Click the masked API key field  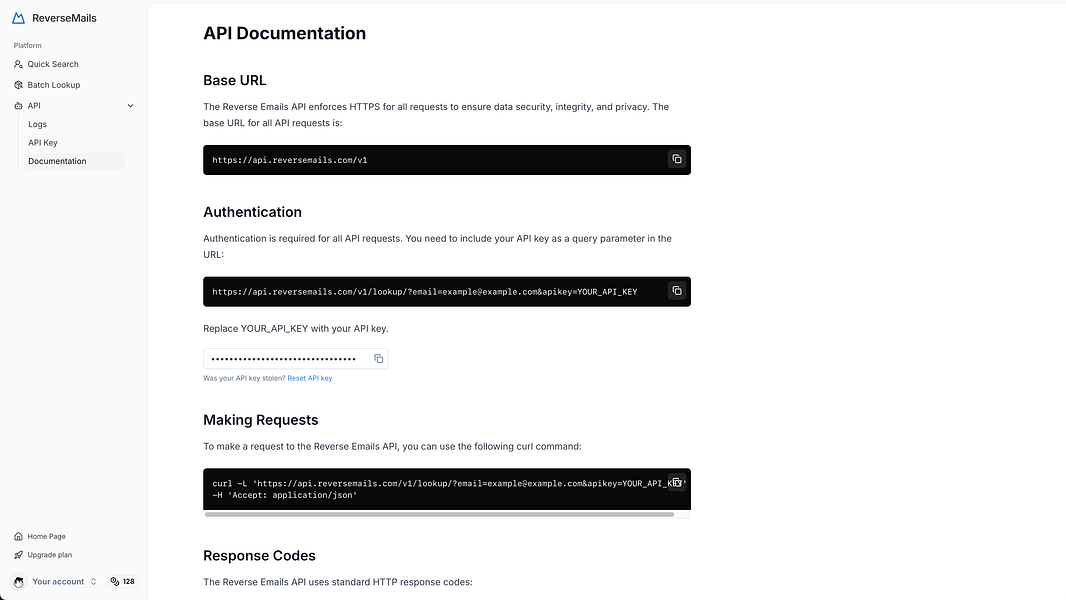(295, 359)
